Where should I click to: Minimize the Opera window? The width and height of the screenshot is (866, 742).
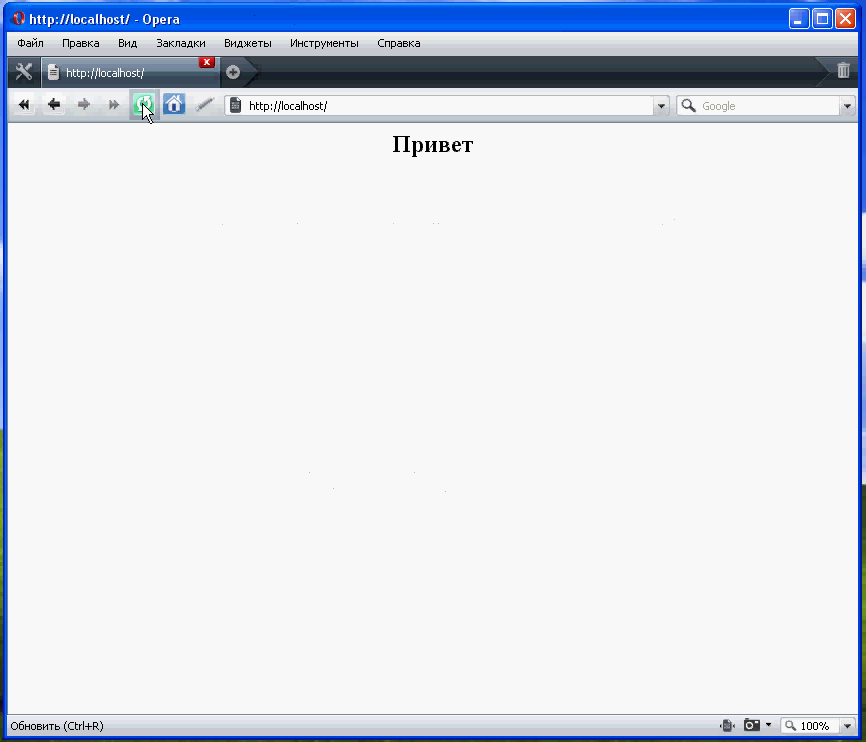pyautogui.click(x=799, y=19)
